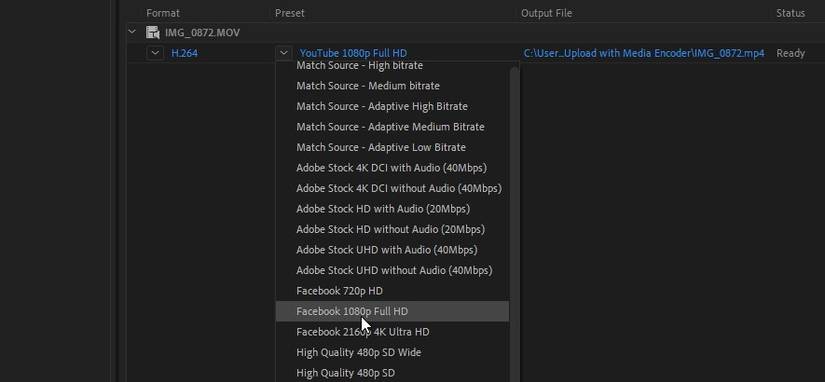Viewport: 825px width, 382px height.
Task: Choose Facebook 720p HD preset
Action: tap(392, 291)
